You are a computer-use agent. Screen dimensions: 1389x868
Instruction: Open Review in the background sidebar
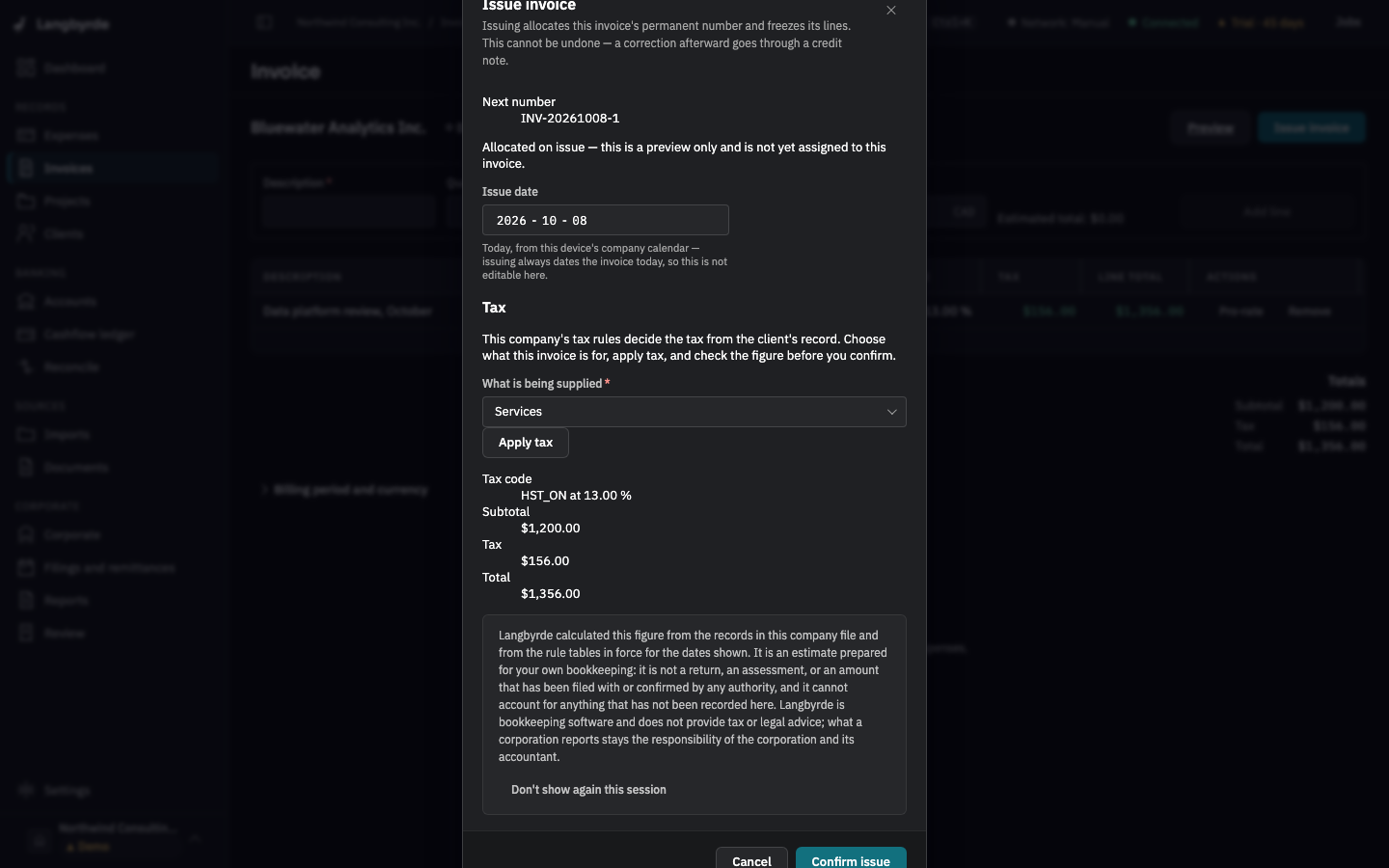click(112, 634)
